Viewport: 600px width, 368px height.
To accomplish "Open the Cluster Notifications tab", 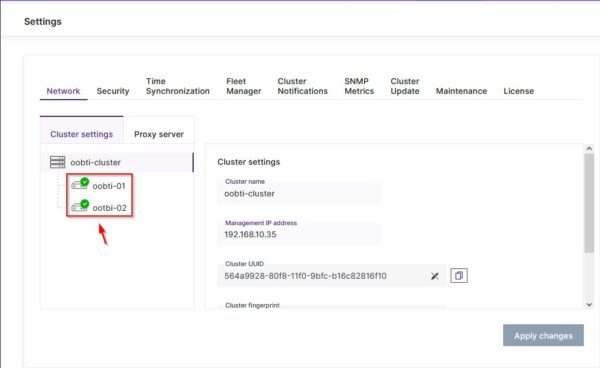I will coord(302,86).
